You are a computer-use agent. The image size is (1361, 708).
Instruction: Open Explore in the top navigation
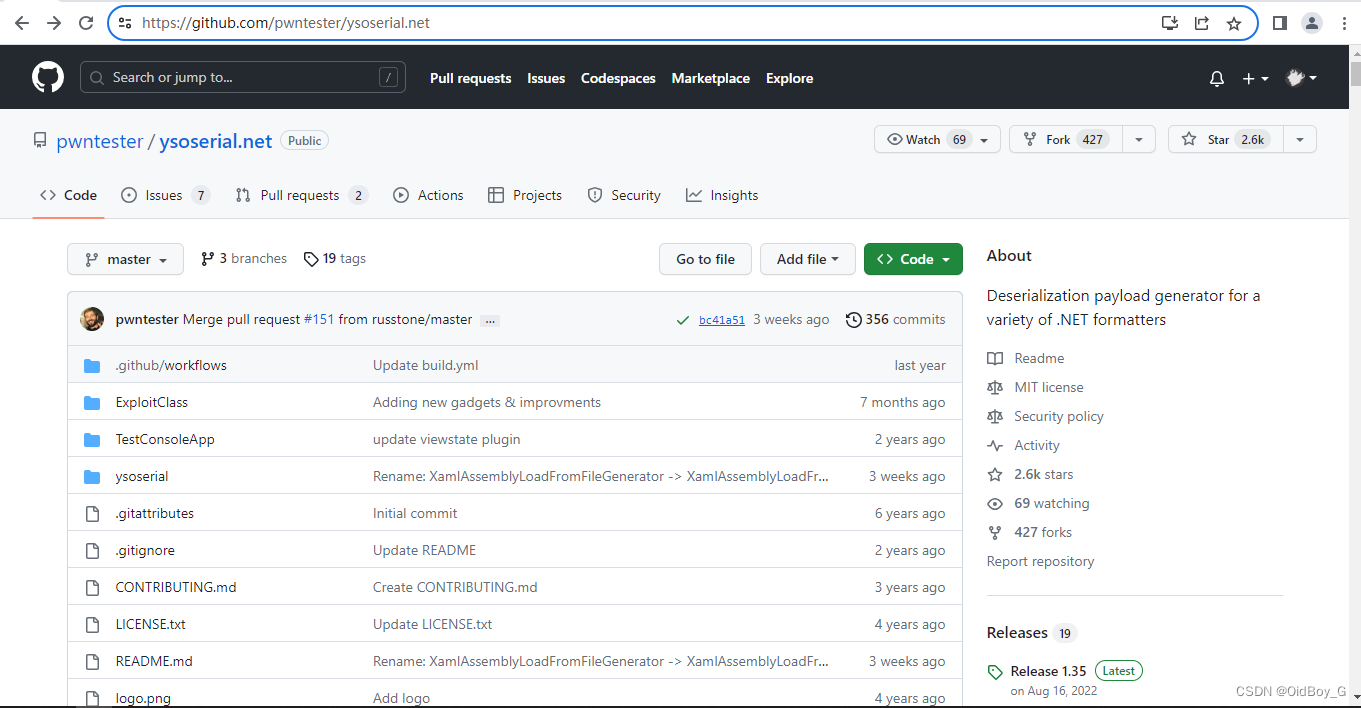pos(789,78)
